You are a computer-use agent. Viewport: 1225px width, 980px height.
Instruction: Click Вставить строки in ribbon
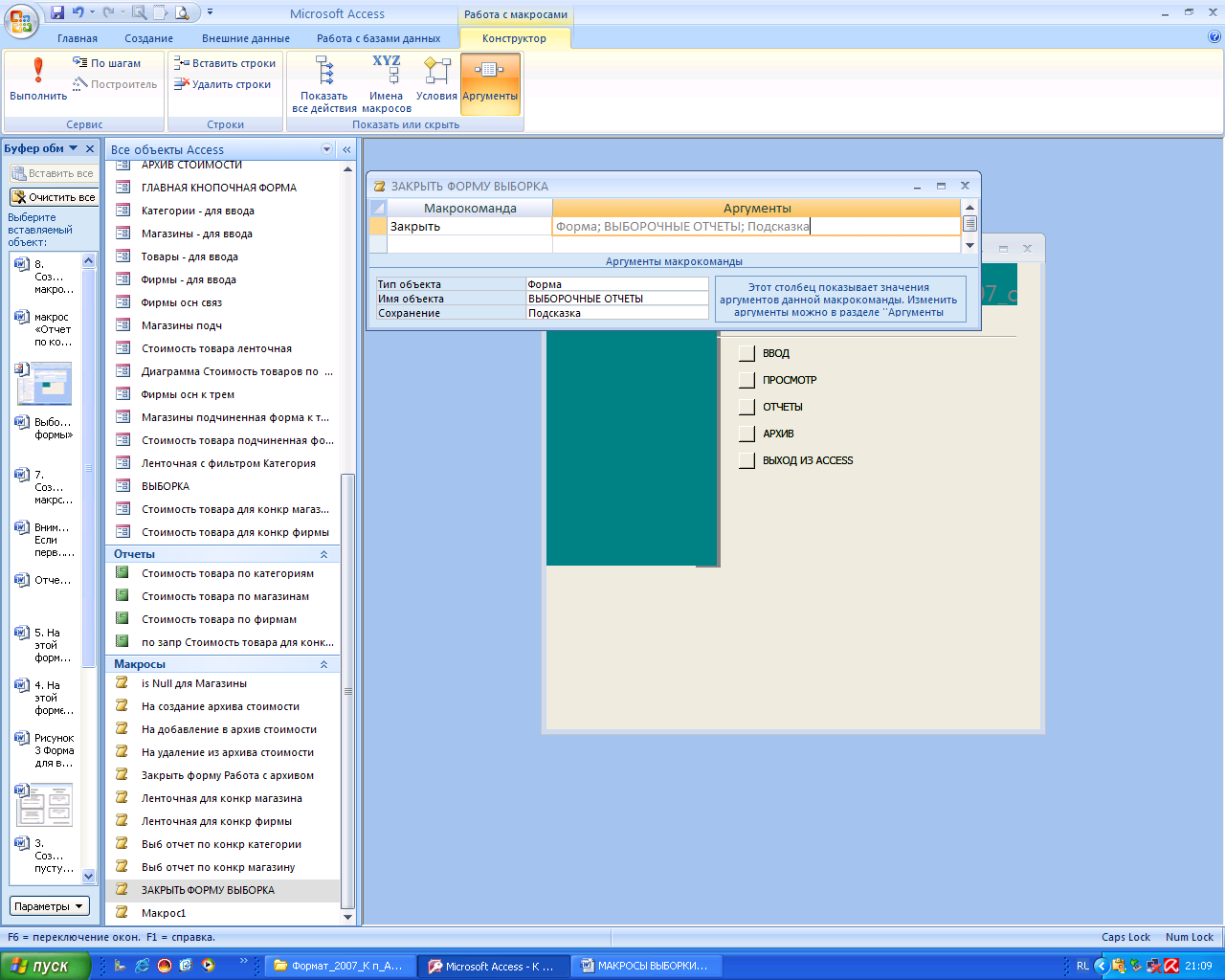tap(225, 63)
